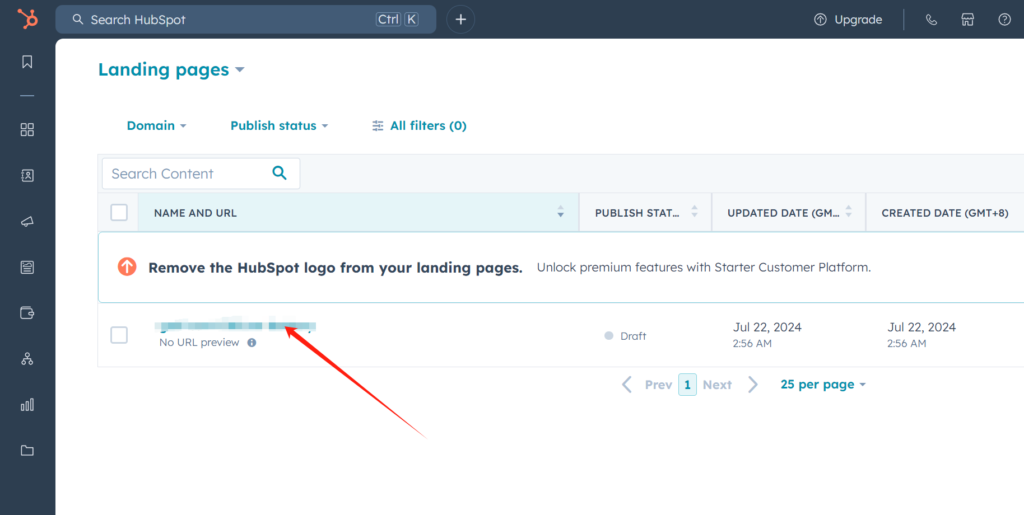Click the HubSpot sprocket logo

point(27,19)
